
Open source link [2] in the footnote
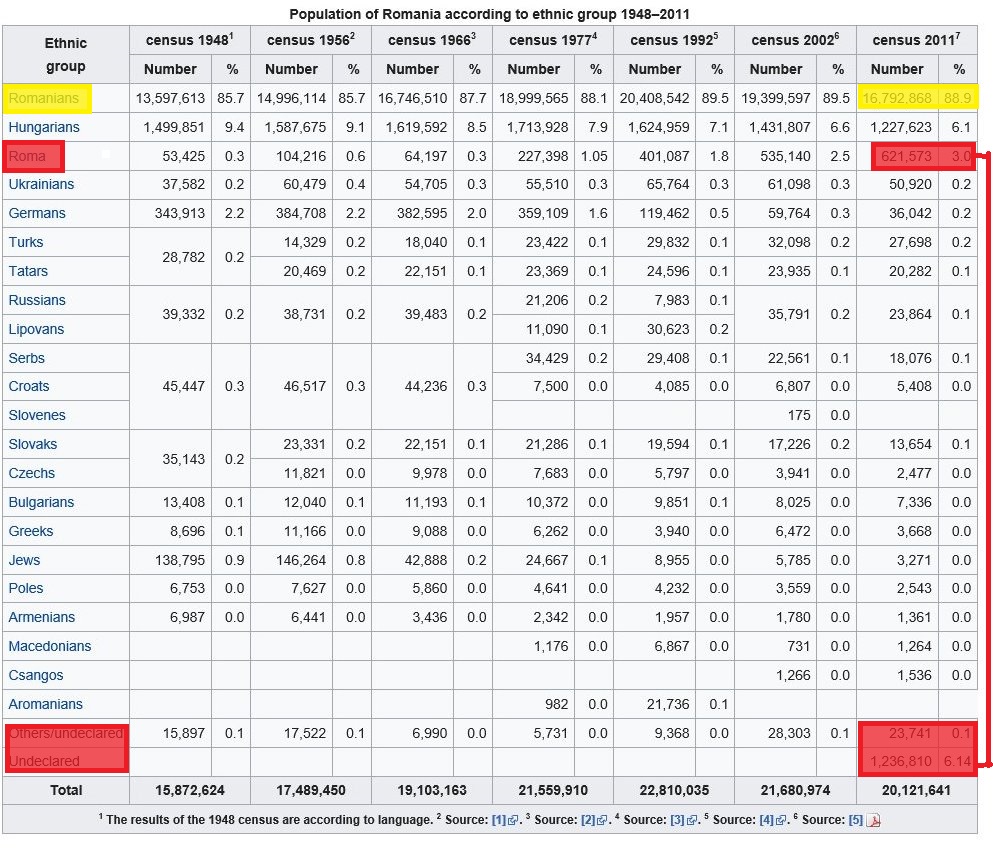[588, 820]
